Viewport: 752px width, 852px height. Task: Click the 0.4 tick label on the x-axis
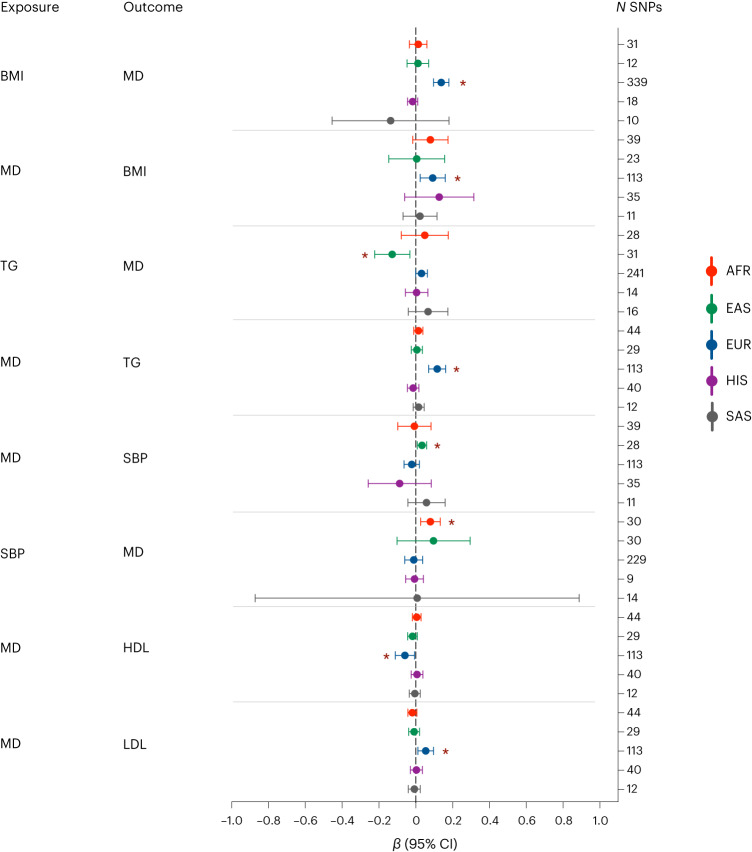pos(490,820)
